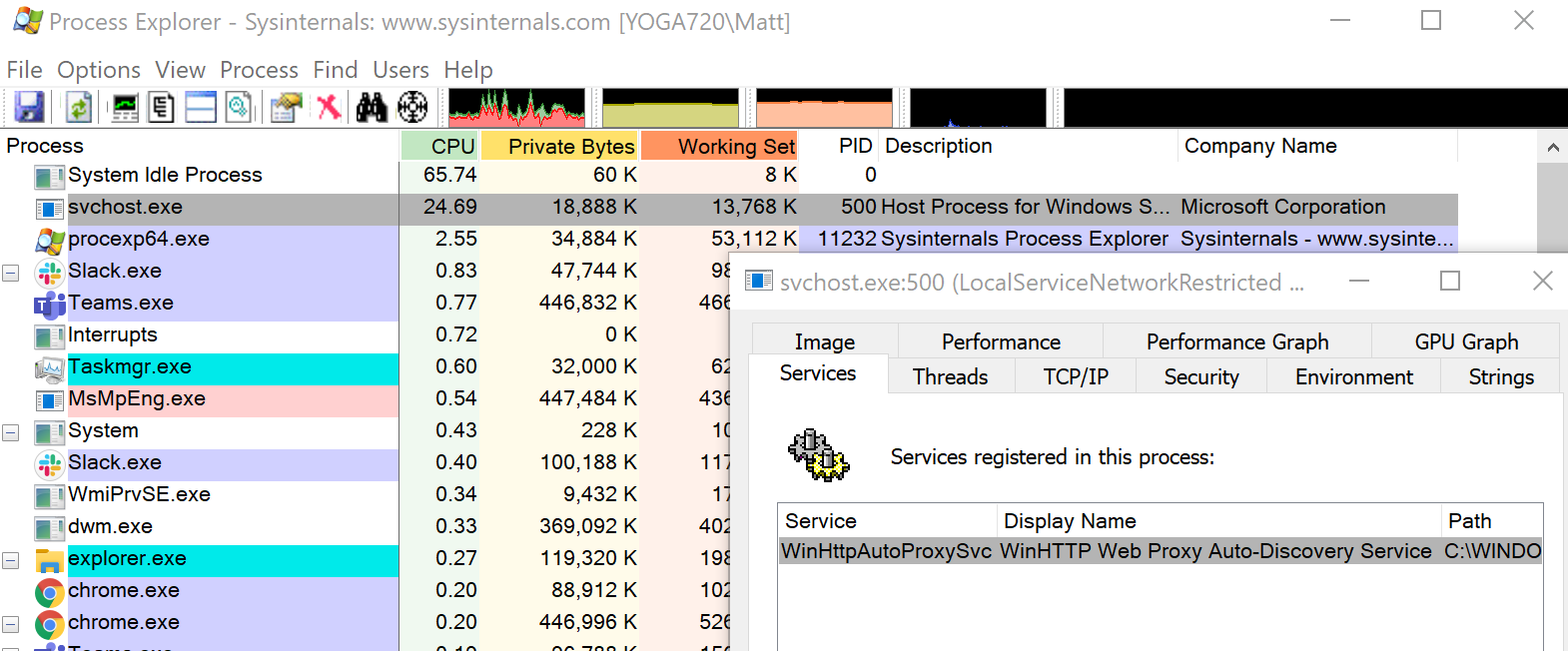Click the red X Kill Process icon
The height and width of the screenshot is (651, 1568).
point(329,107)
